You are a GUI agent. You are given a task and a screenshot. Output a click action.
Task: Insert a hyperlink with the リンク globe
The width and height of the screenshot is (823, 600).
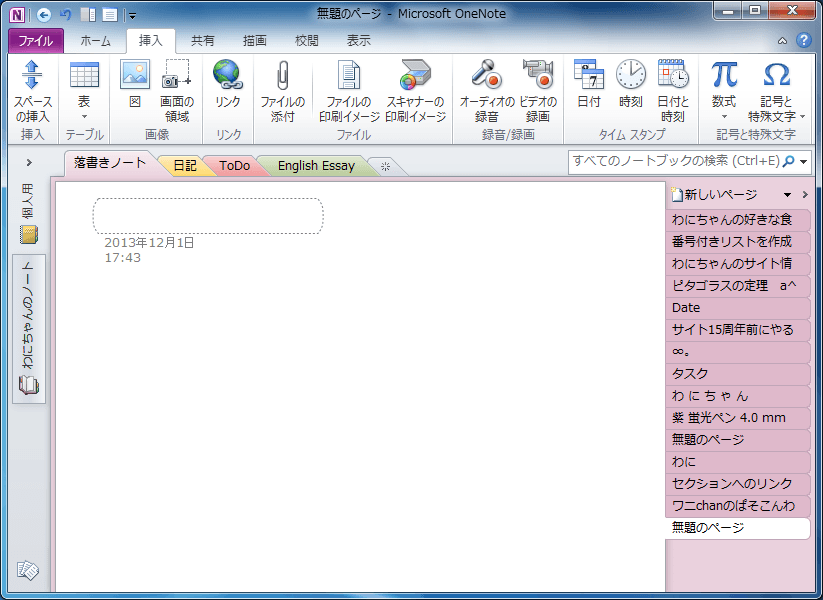(x=228, y=84)
